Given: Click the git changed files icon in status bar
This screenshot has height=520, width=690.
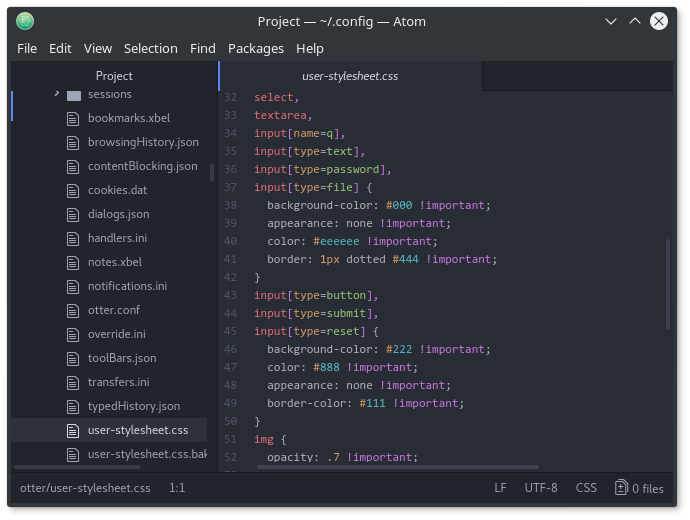Looking at the screenshot, I should click(621, 487).
